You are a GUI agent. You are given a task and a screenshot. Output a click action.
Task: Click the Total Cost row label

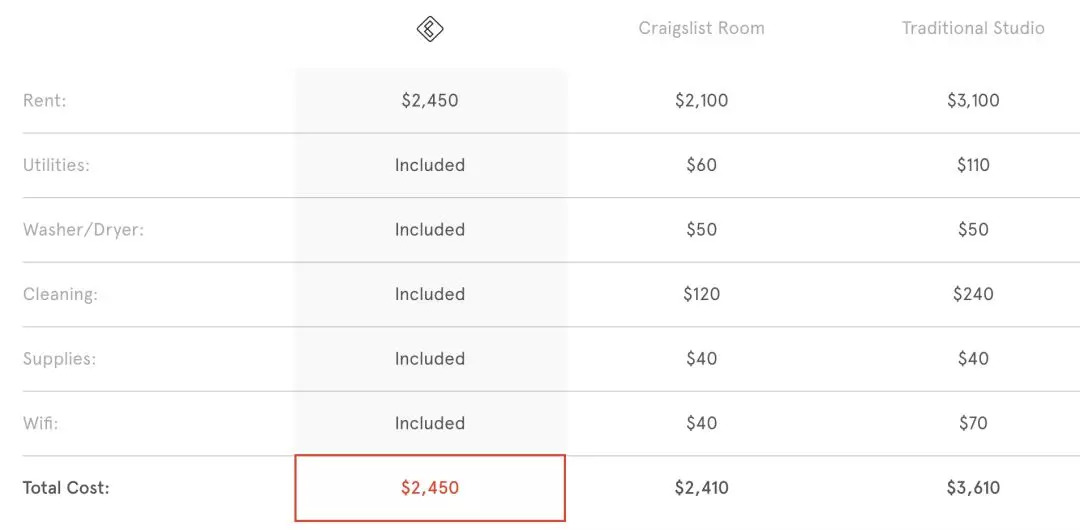tap(66, 488)
